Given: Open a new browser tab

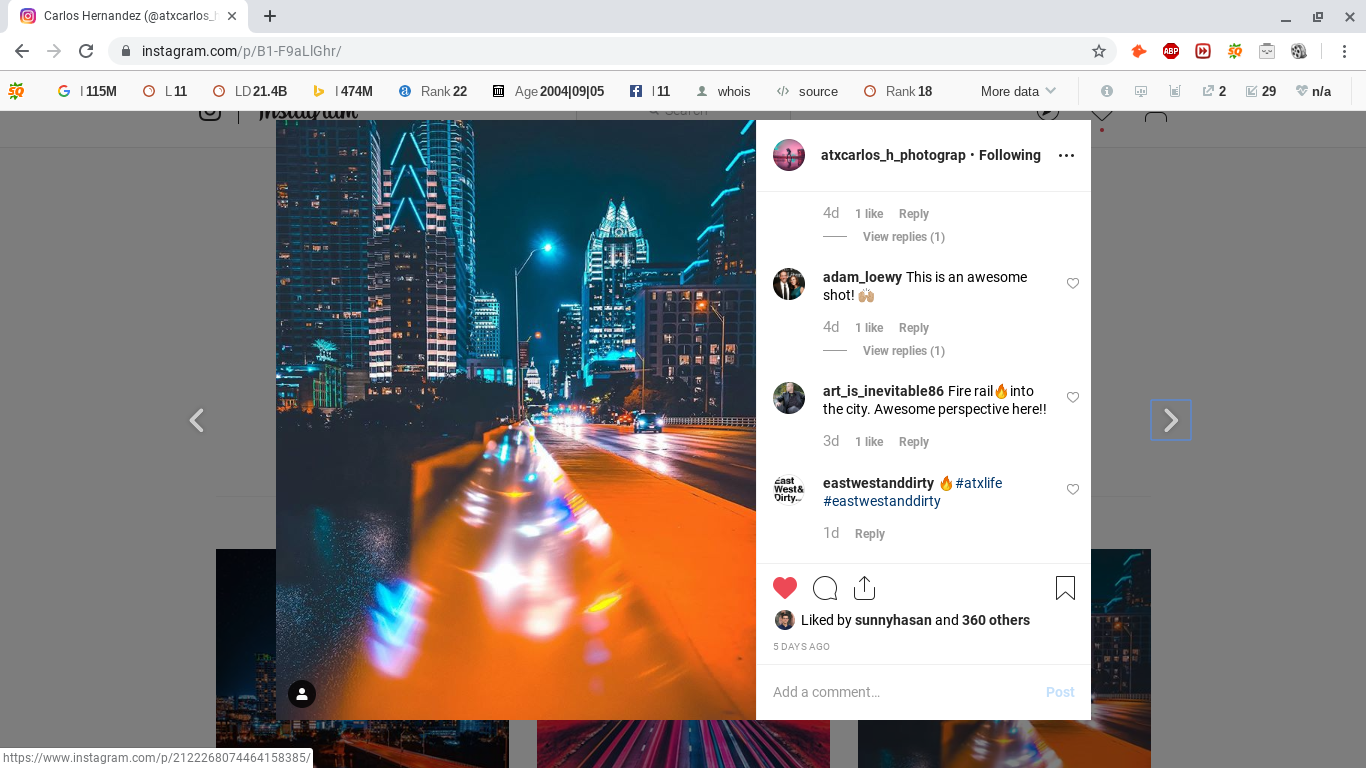Looking at the screenshot, I should click(270, 16).
